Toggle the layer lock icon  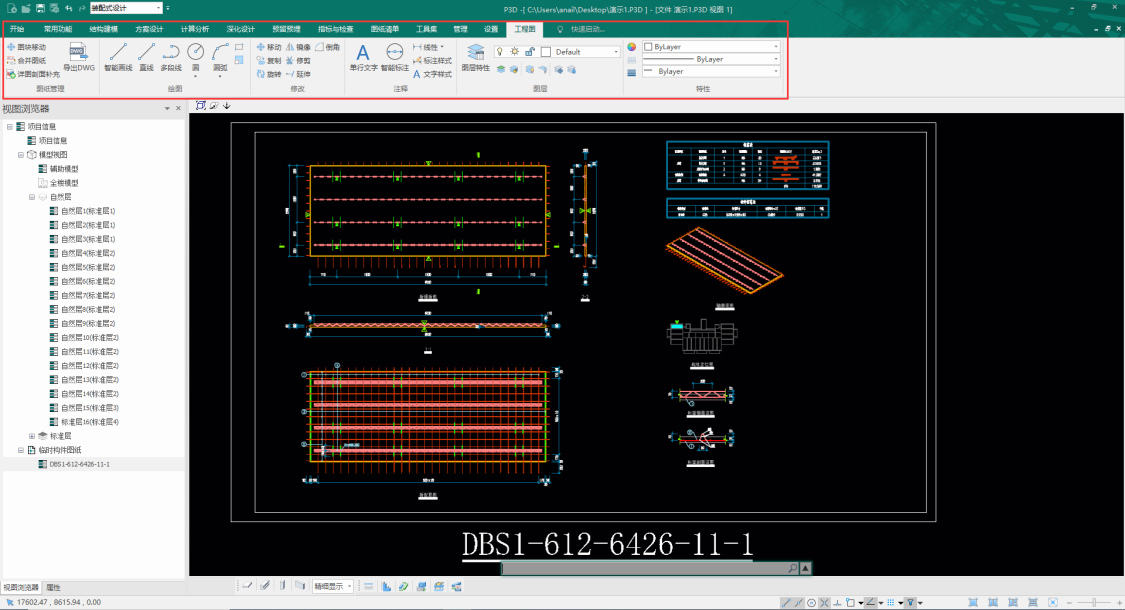528,51
